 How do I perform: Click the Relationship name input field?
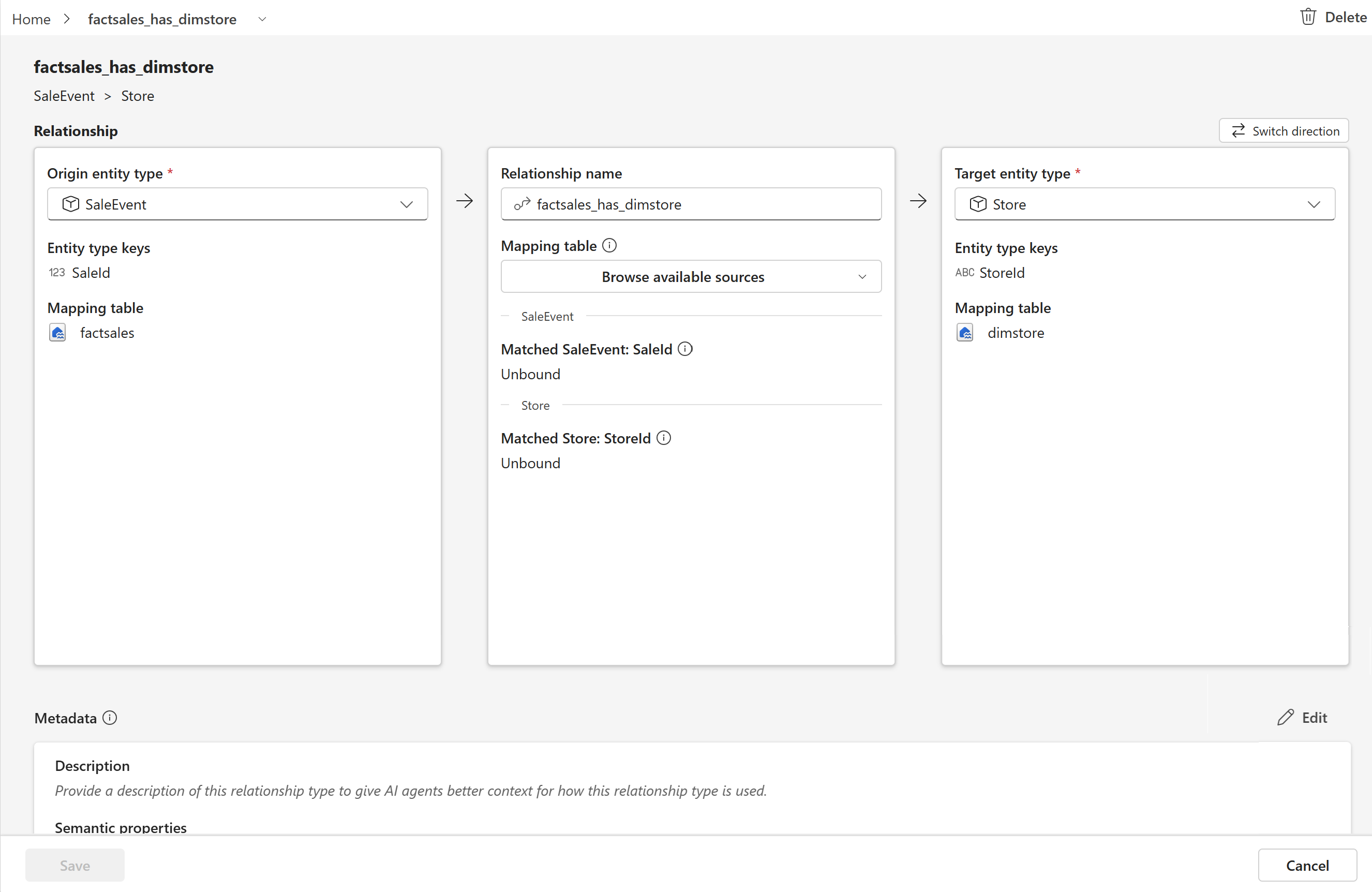click(691, 204)
